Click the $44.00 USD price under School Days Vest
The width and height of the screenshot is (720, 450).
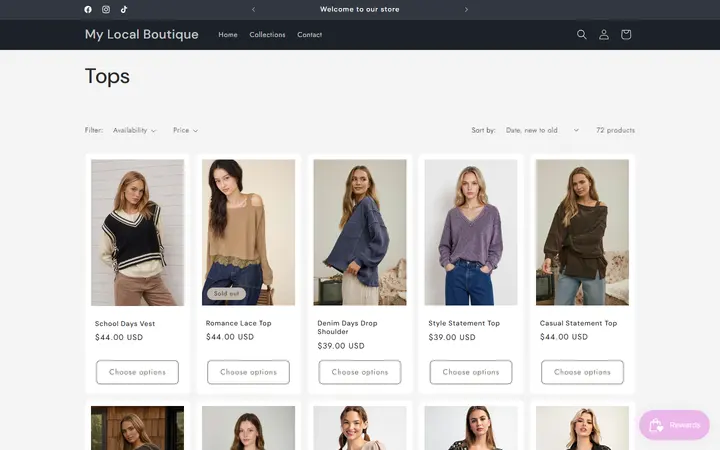pyautogui.click(x=119, y=337)
